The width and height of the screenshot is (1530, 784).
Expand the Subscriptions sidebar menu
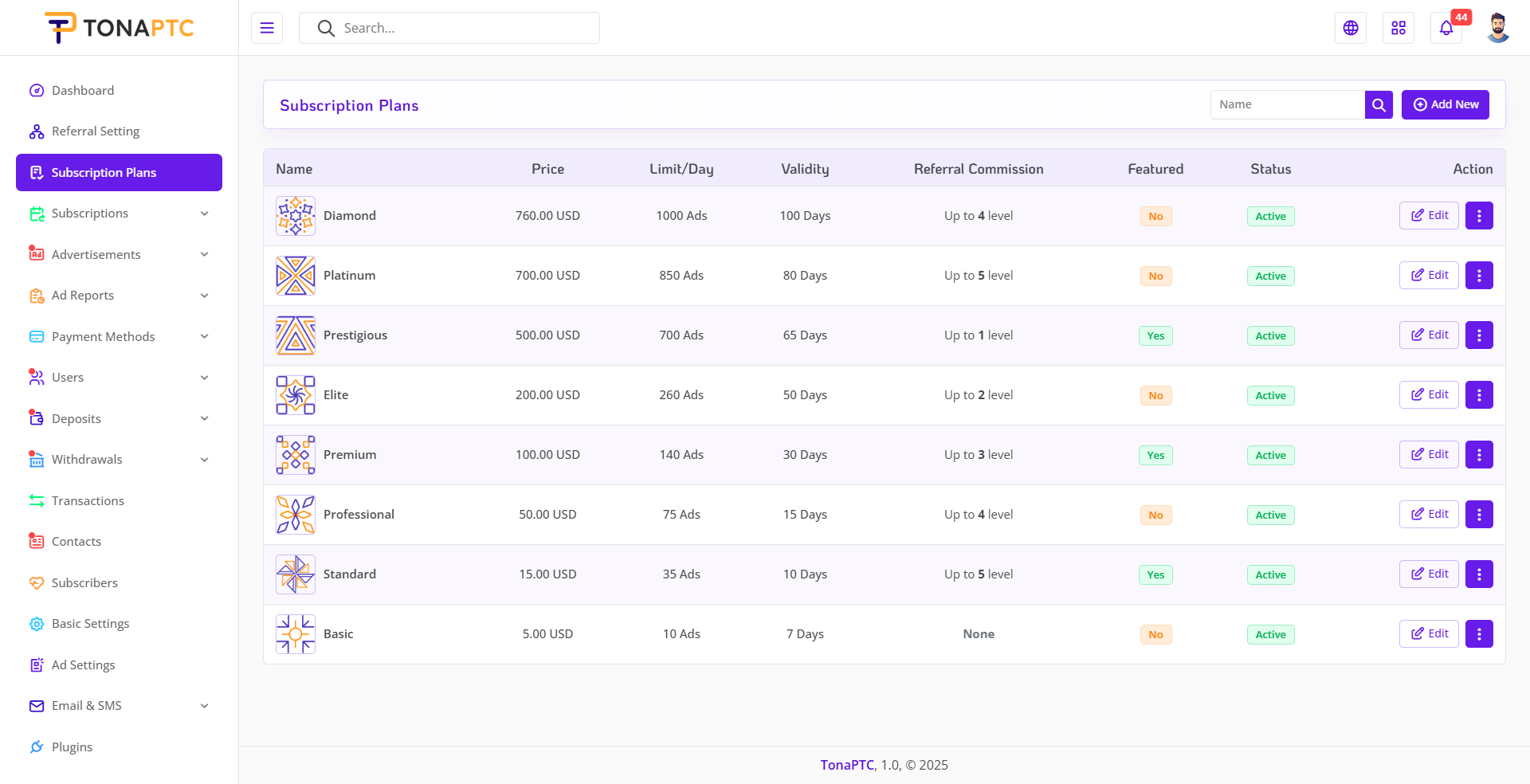click(x=120, y=214)
